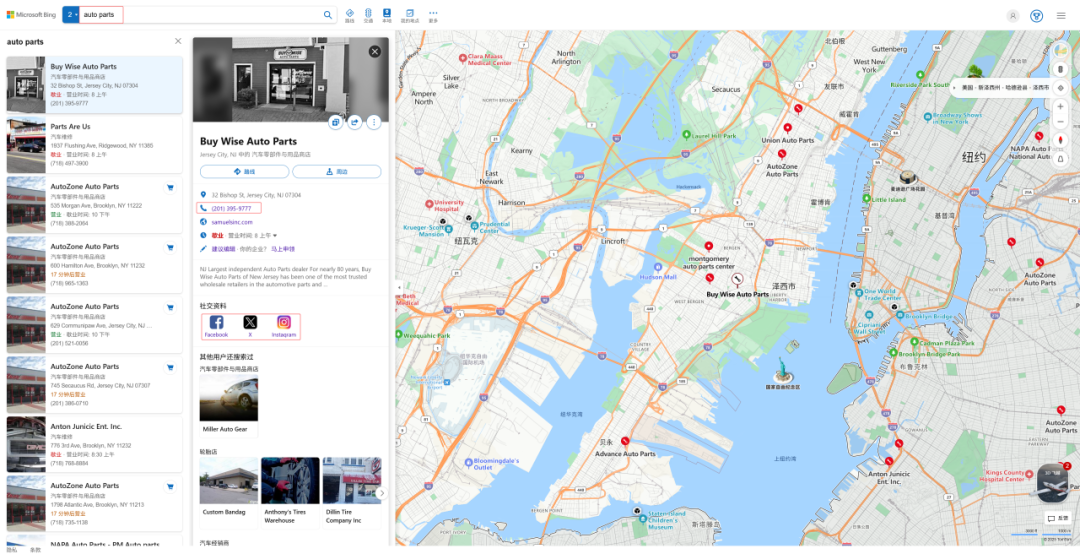Click cart icon for AutoZone 745 Secaucus Rd

coord(169,367)
